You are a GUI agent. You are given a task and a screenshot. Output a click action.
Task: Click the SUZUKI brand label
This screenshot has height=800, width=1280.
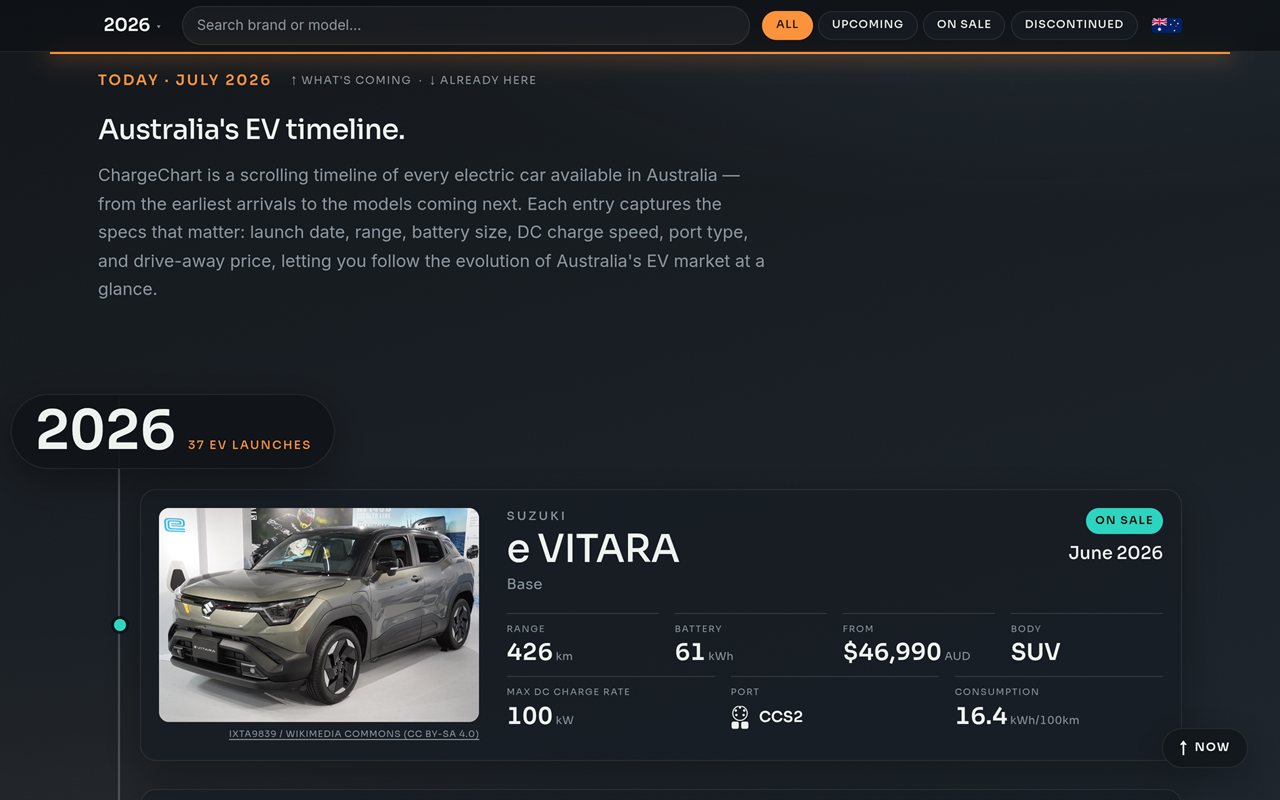[x=536, y=516]
